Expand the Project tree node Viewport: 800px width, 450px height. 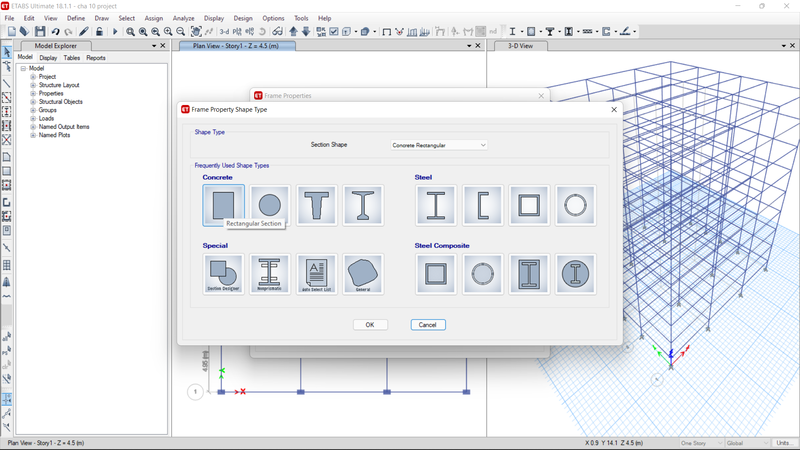(33, 77)
